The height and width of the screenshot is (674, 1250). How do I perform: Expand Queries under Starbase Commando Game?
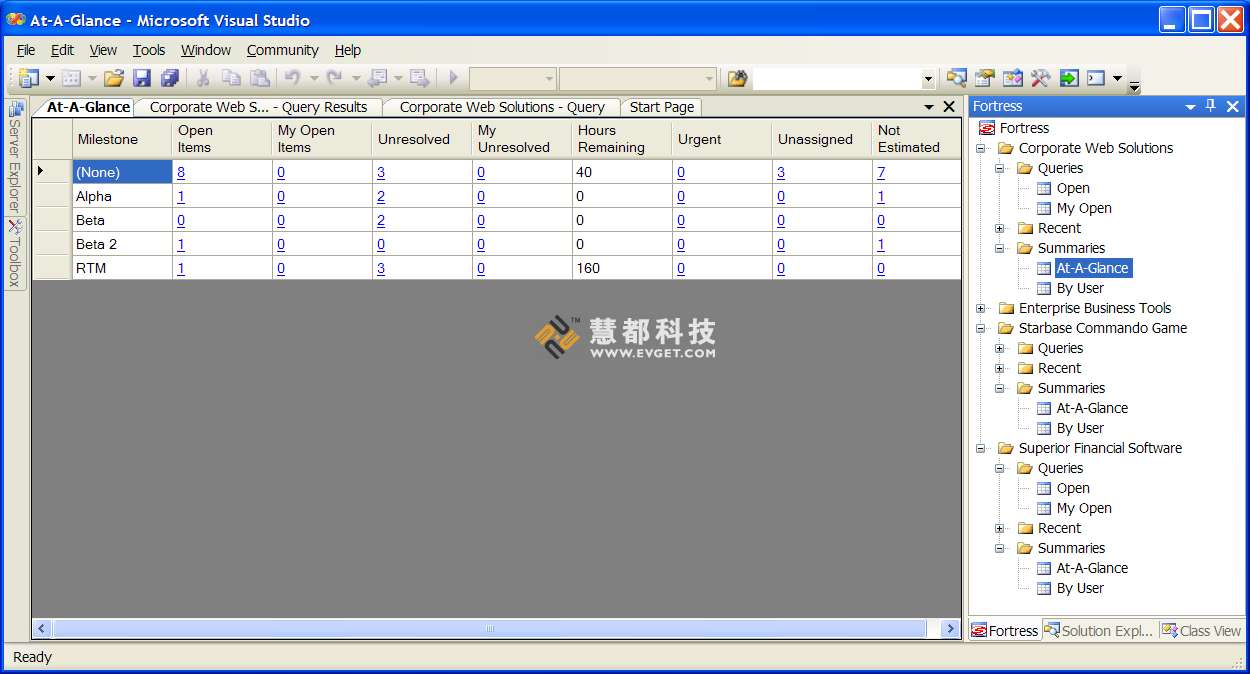click(x=1000, y=348)
